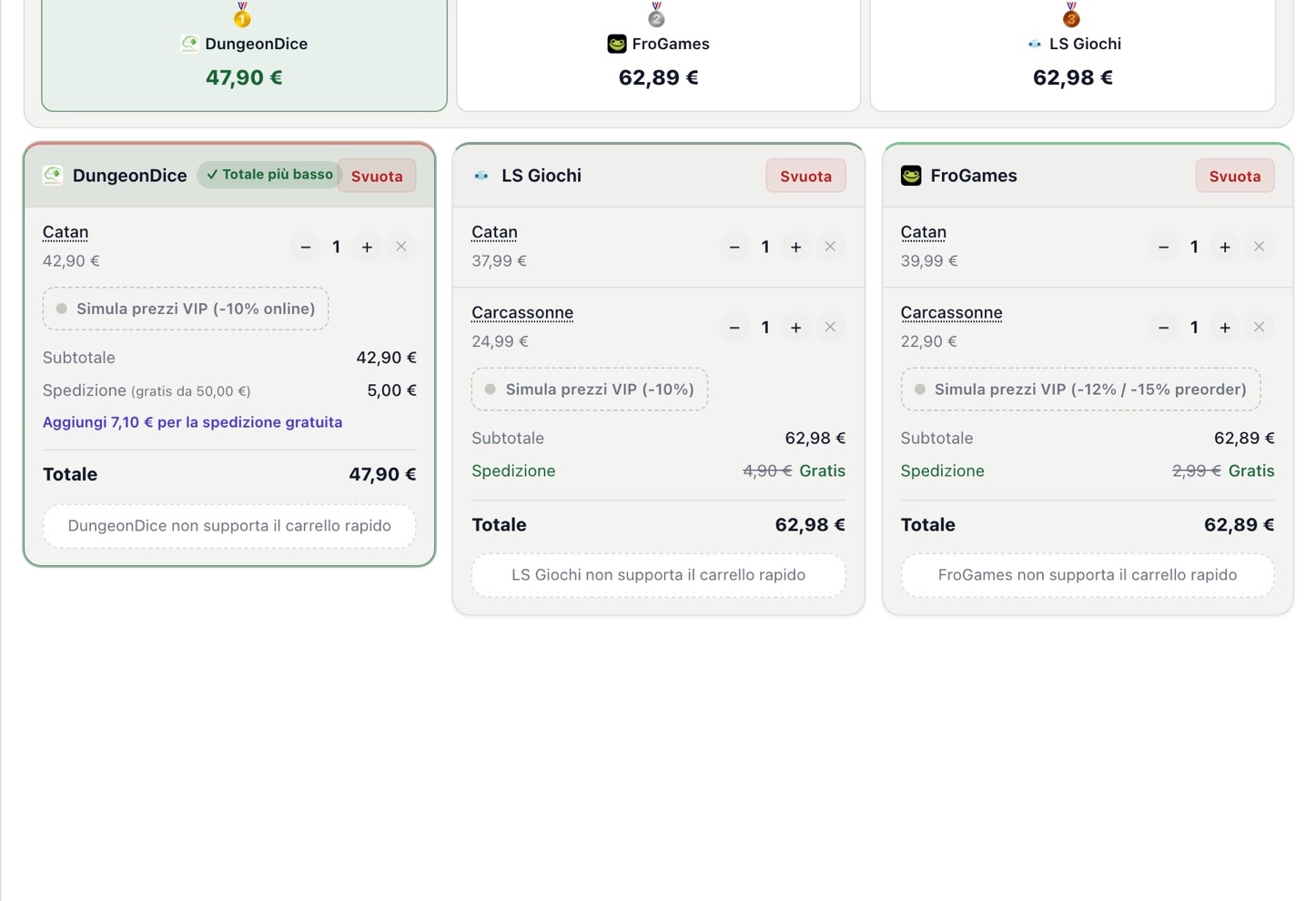
Task: Select DungeonDice first-place ranking card
Action: 244,55
